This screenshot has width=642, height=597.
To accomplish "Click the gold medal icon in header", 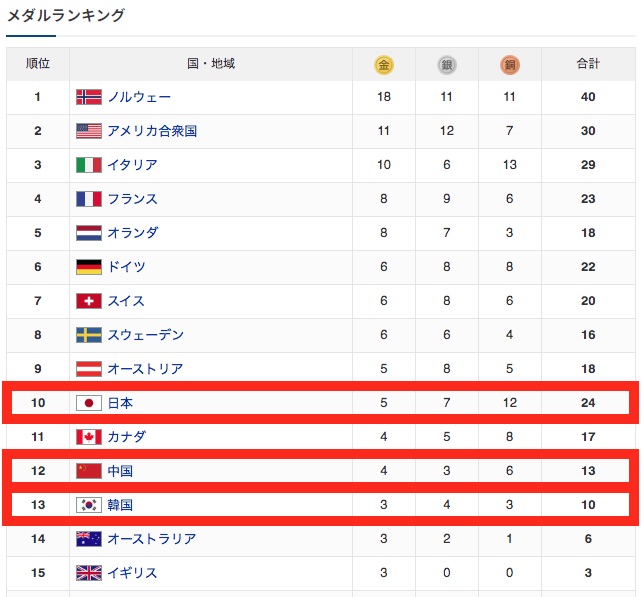I will tap(384, 65).
